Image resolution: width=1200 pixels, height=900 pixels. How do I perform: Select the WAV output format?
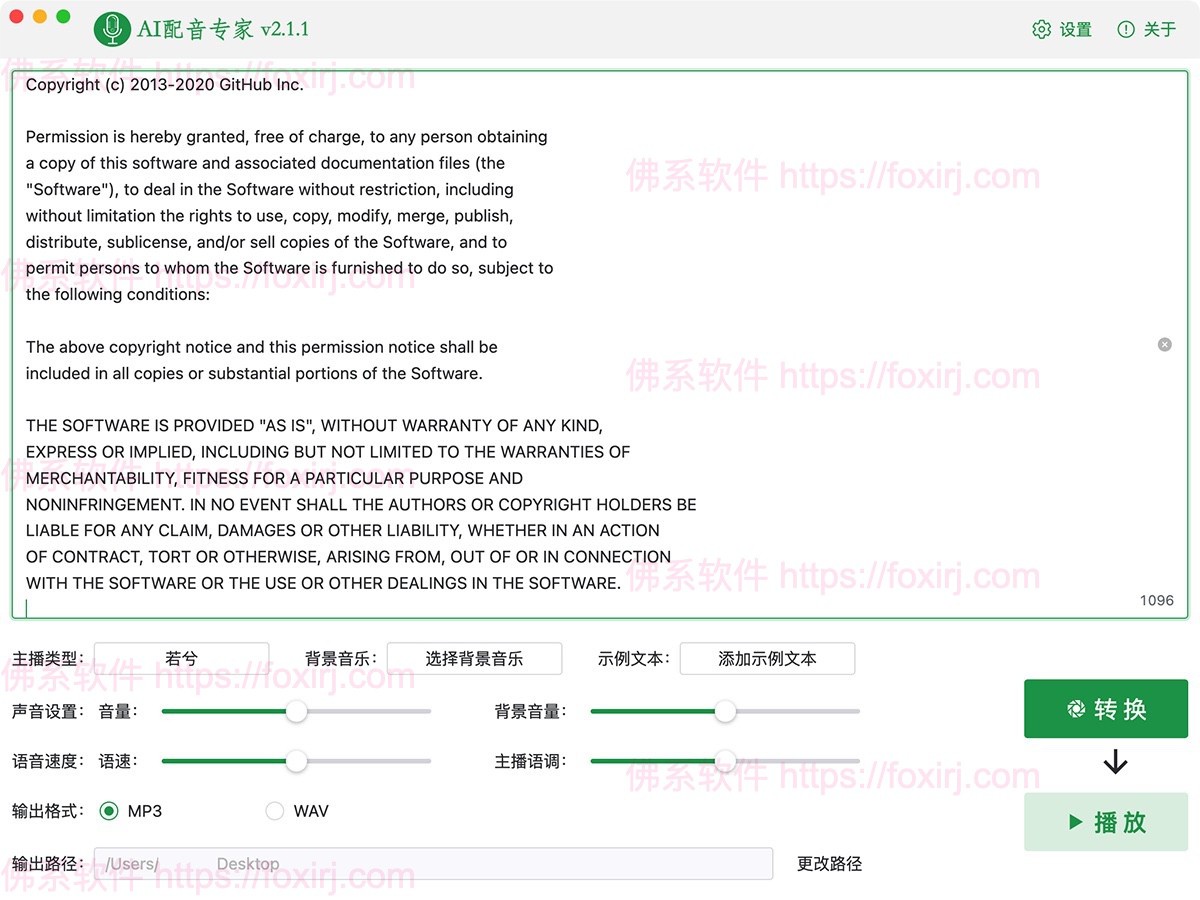(275, 811)
